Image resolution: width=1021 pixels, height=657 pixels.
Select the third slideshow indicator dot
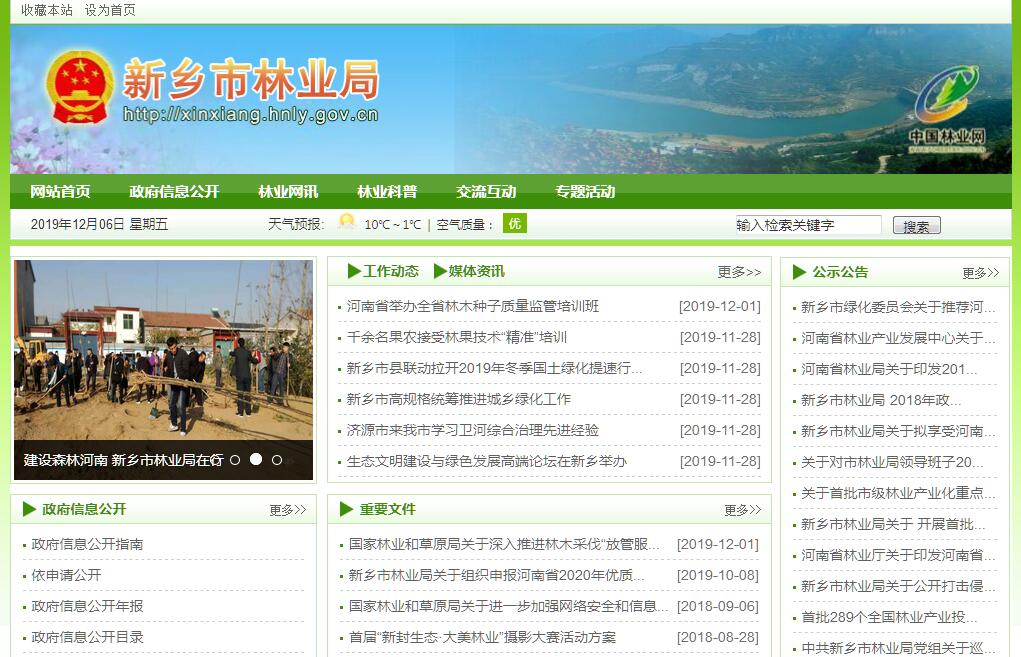[277, 460]
